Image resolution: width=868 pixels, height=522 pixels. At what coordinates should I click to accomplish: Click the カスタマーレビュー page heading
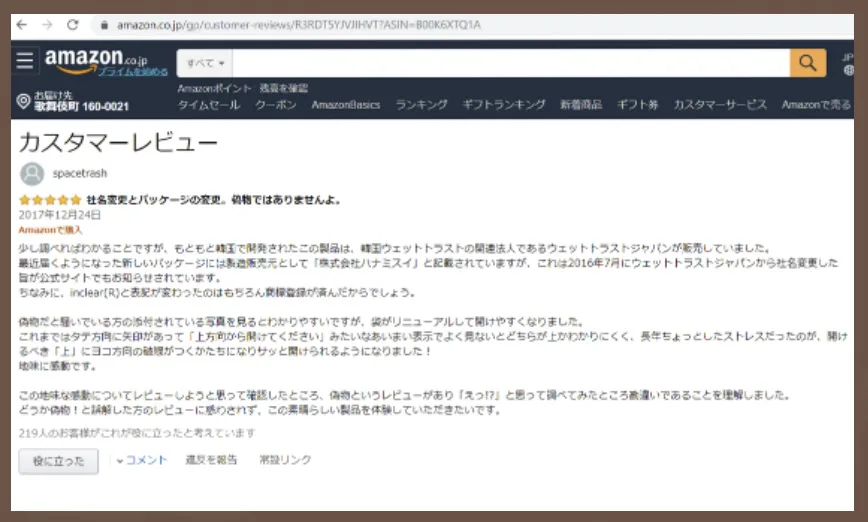[118, 143]
